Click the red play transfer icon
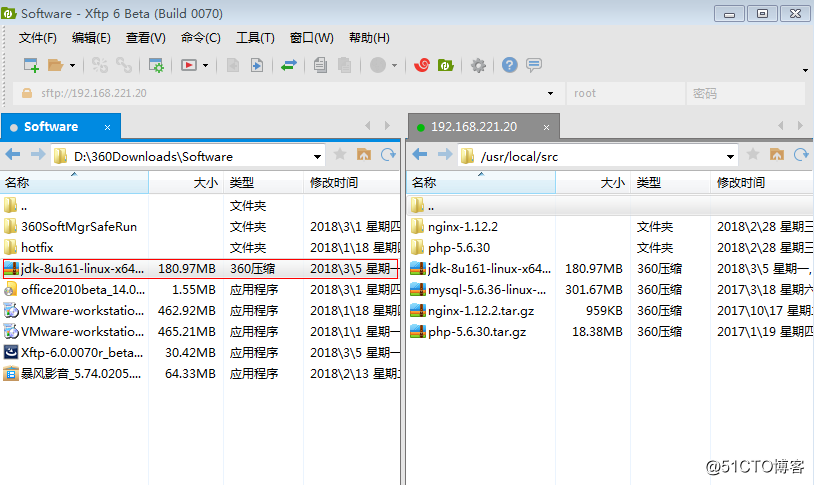Image resolution: width=814 pixels, height=485 pixels. coord(188,65)
